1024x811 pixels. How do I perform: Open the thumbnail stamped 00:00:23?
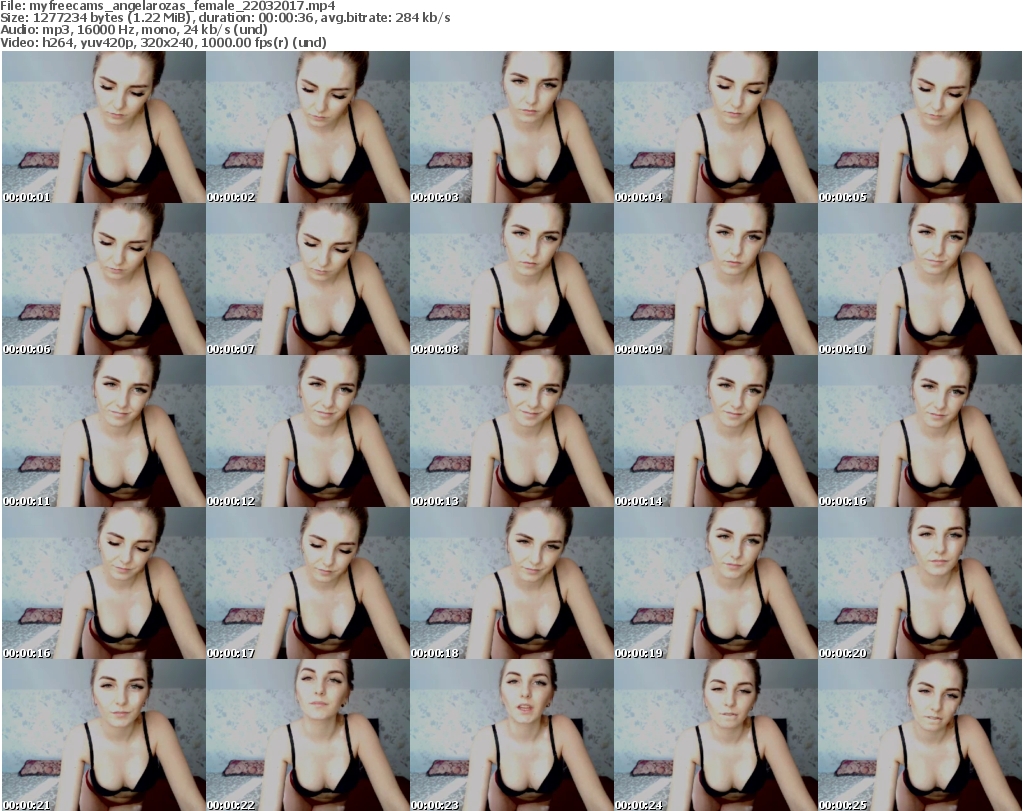(512, 735)
